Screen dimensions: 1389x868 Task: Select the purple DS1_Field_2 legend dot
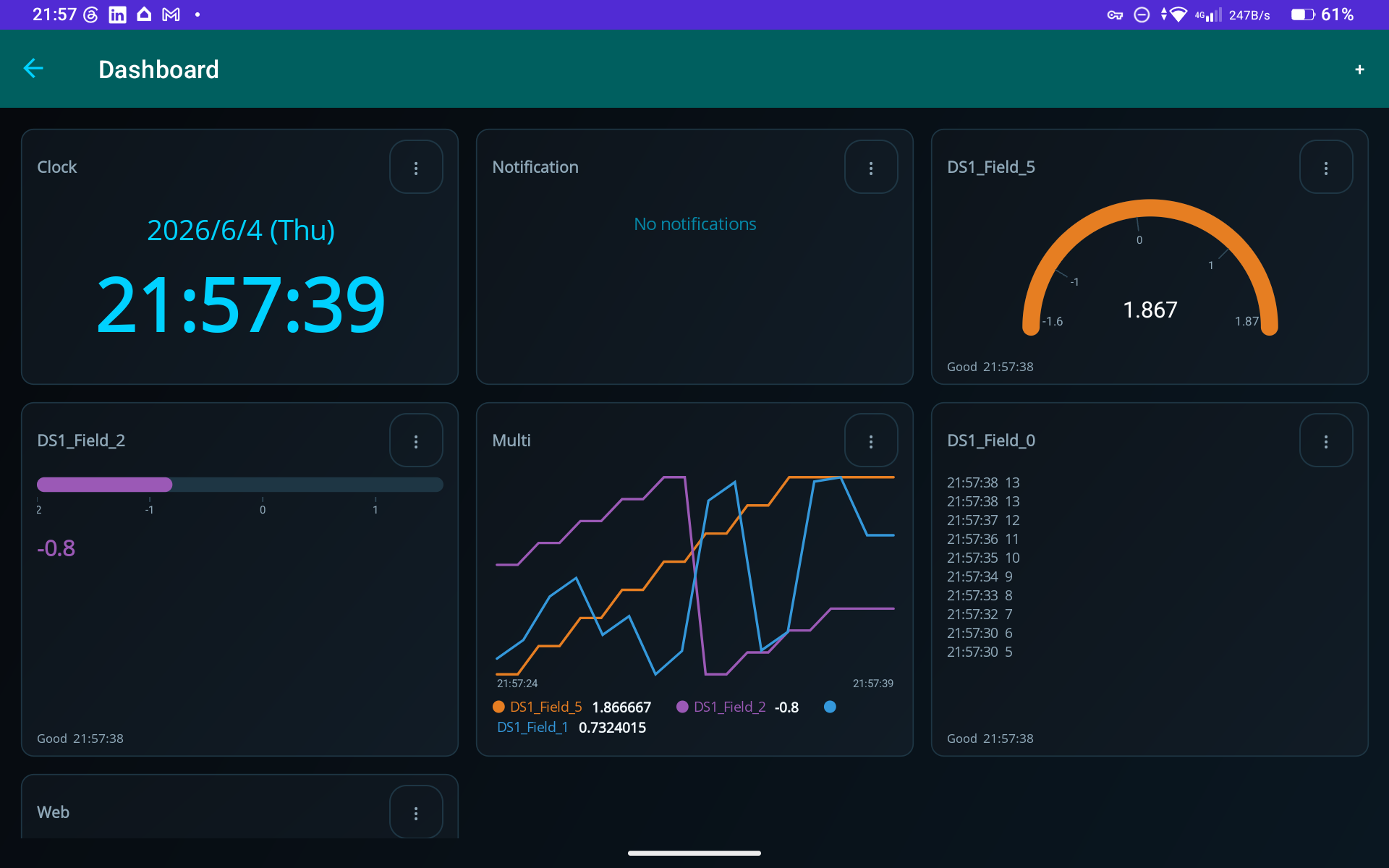[x=682, y=707]
